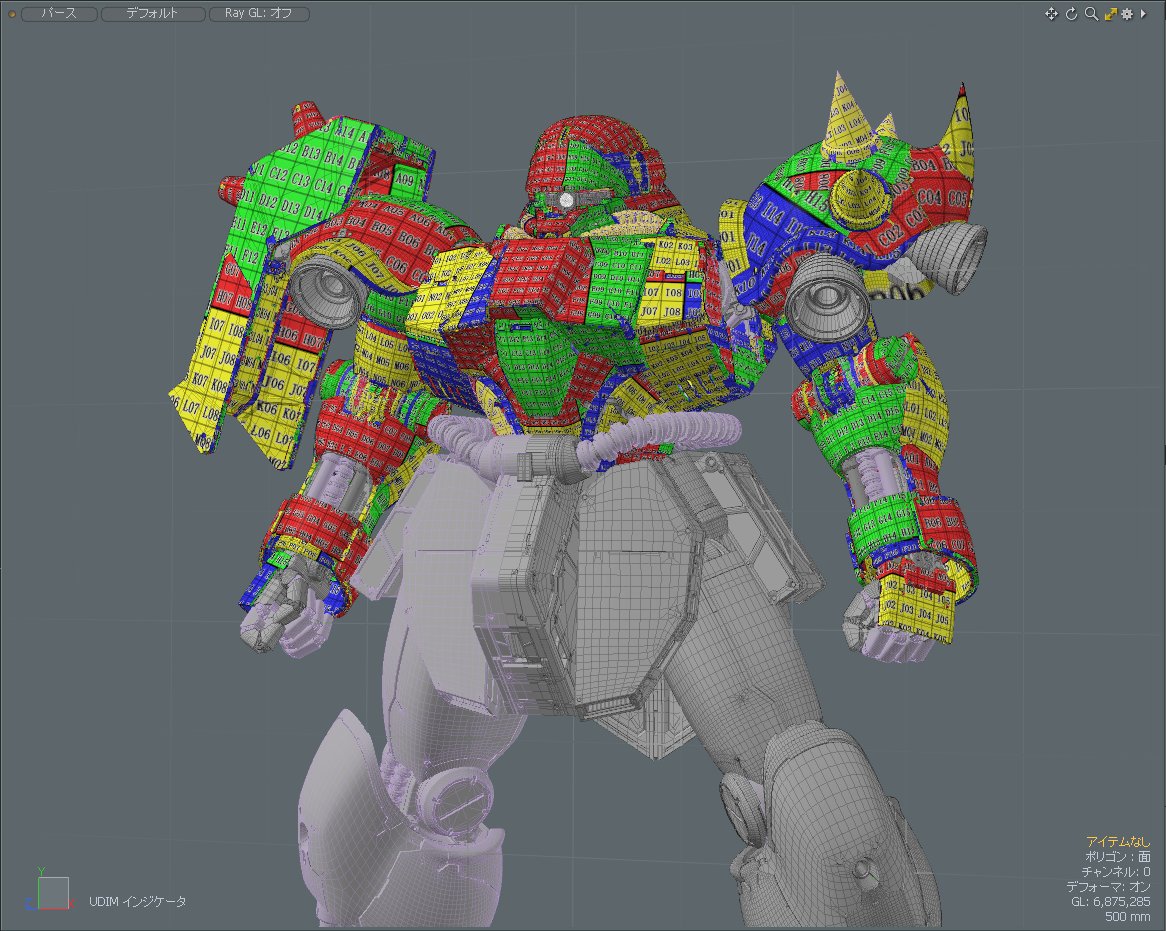Open the Ray GL: オフ dropdown
This screenshot has width=1166, height=931.
(x=259, y=13)
